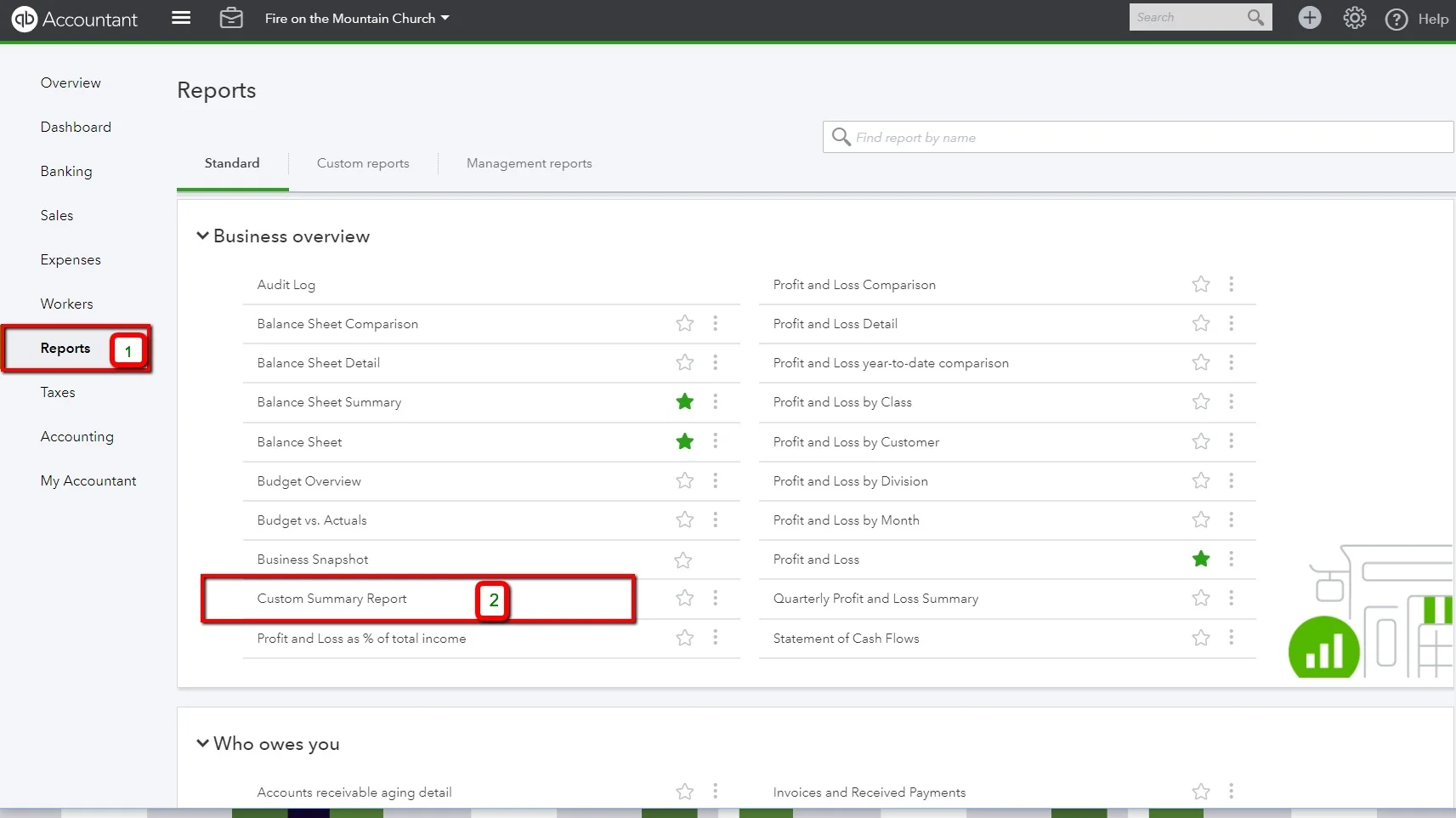The image size is (1456, 818).
Task: Open options for Profit and Loss % income
Action: (x=715, y=637)
